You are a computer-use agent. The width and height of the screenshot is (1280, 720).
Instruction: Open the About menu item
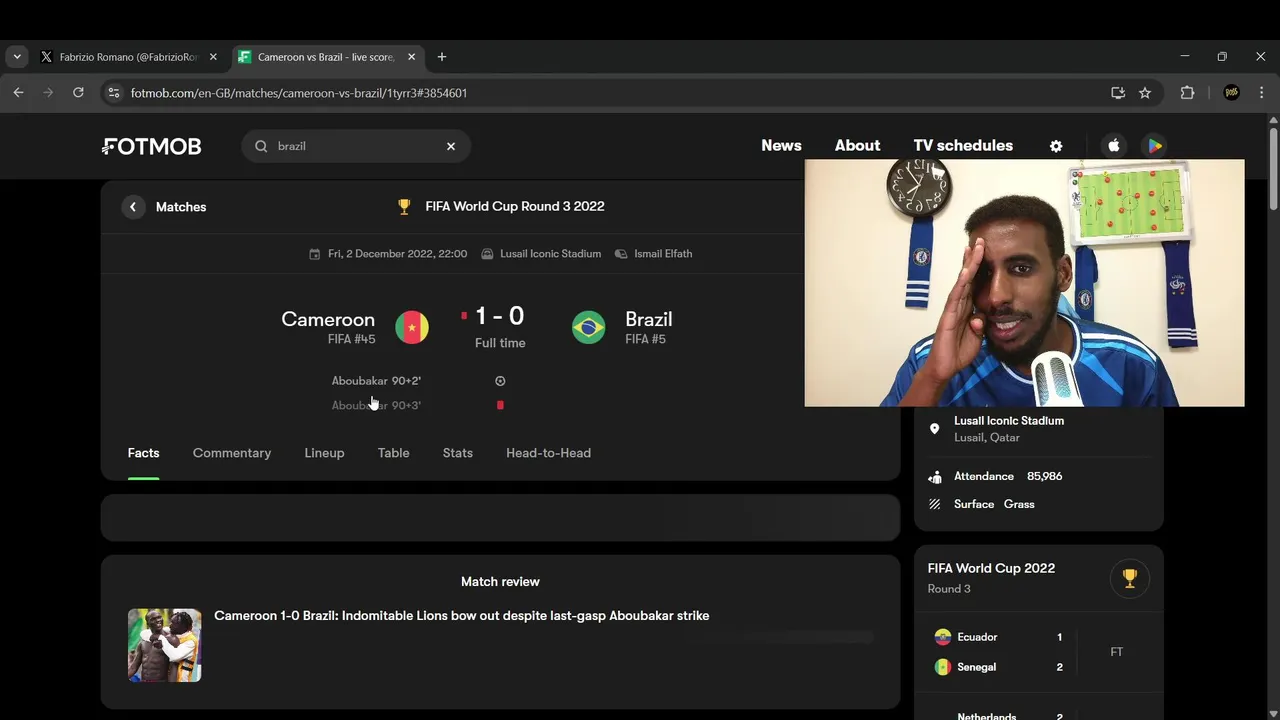[857, 145]
